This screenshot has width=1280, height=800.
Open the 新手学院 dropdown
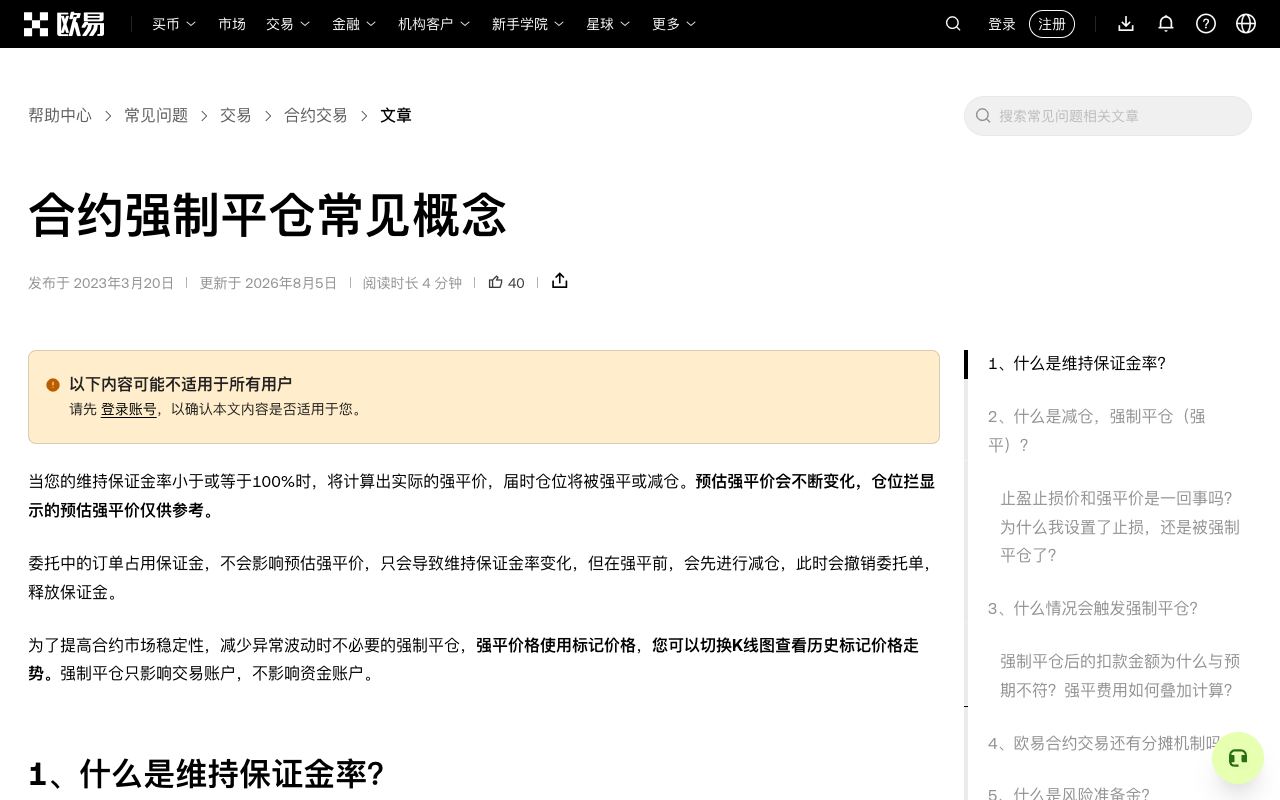pos(528,24)
